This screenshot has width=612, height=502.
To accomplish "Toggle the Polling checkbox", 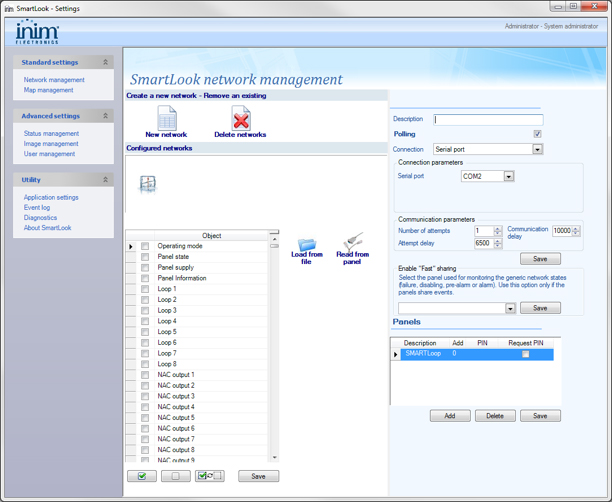I will click(537, 134).
